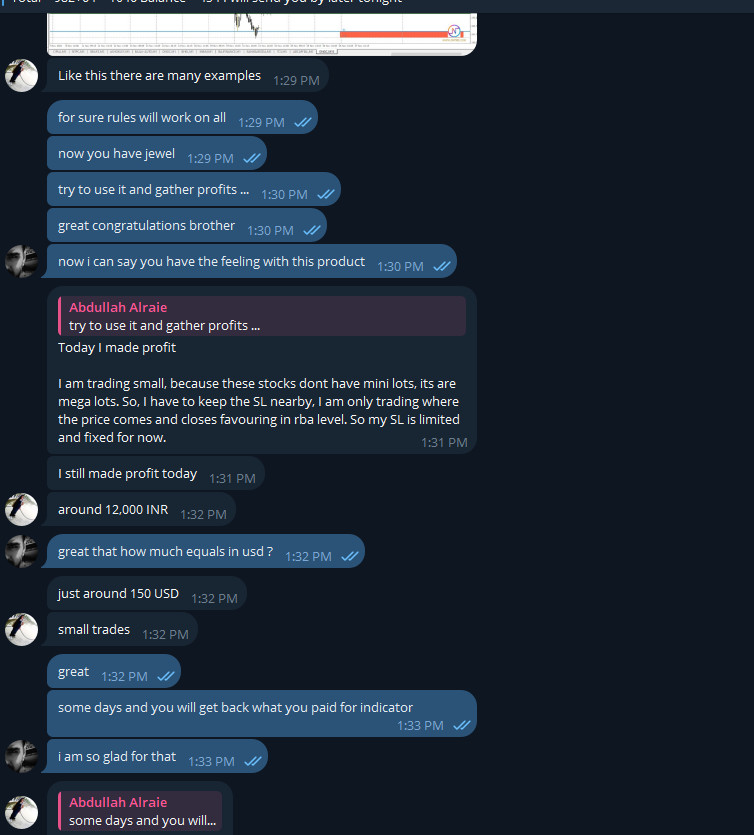Viewport: 754px width, 835px height.
Task: Click "Abdullah Alraie" name in the upper quote
Action: (x=118, y=307)
